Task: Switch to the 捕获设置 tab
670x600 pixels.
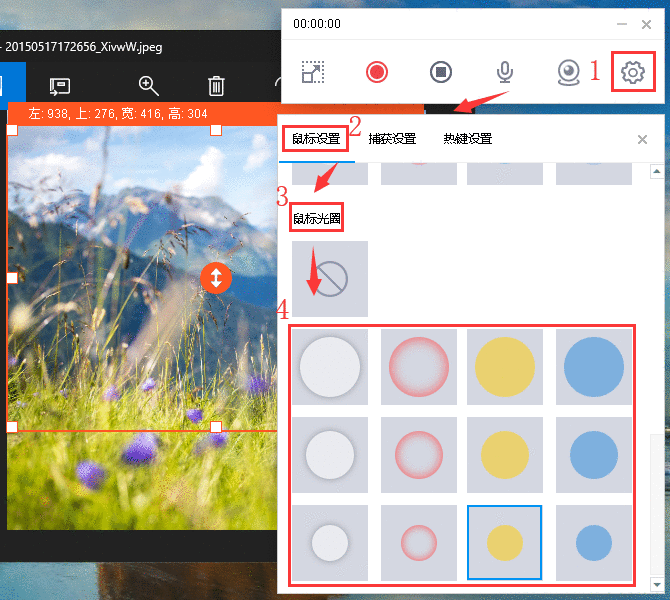Action: [x=392, y=139]
